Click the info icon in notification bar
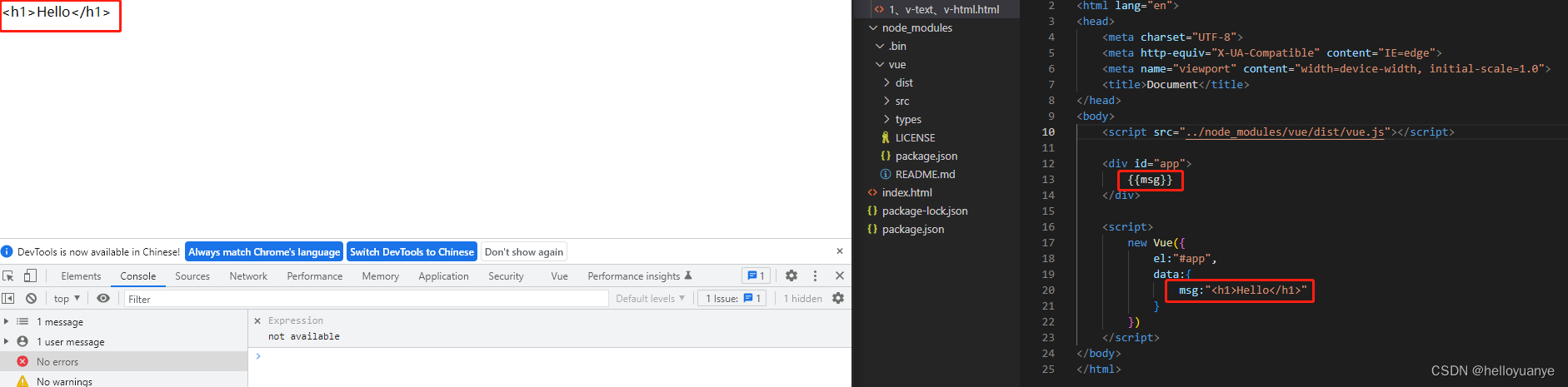1568x387 pixels. click(7, 251)
